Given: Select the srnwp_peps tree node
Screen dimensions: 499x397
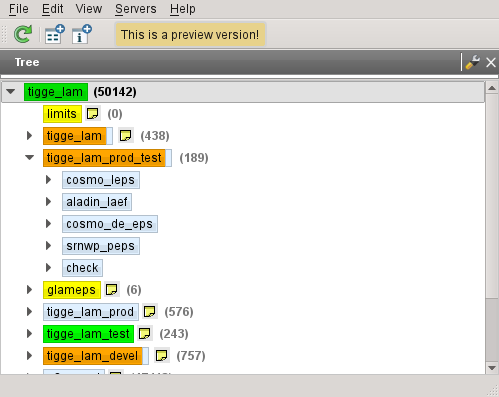Looking at the screenshot, I should click(x=101, y=246).
